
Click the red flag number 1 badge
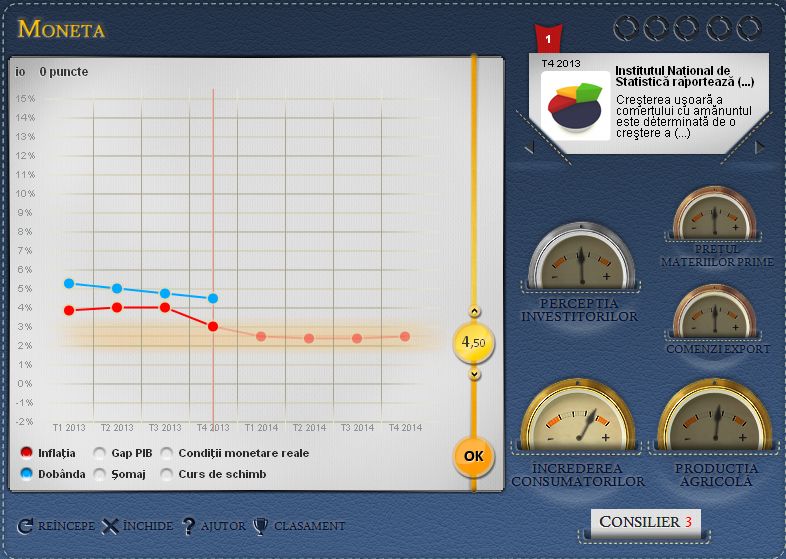click(x=548, y=39)
